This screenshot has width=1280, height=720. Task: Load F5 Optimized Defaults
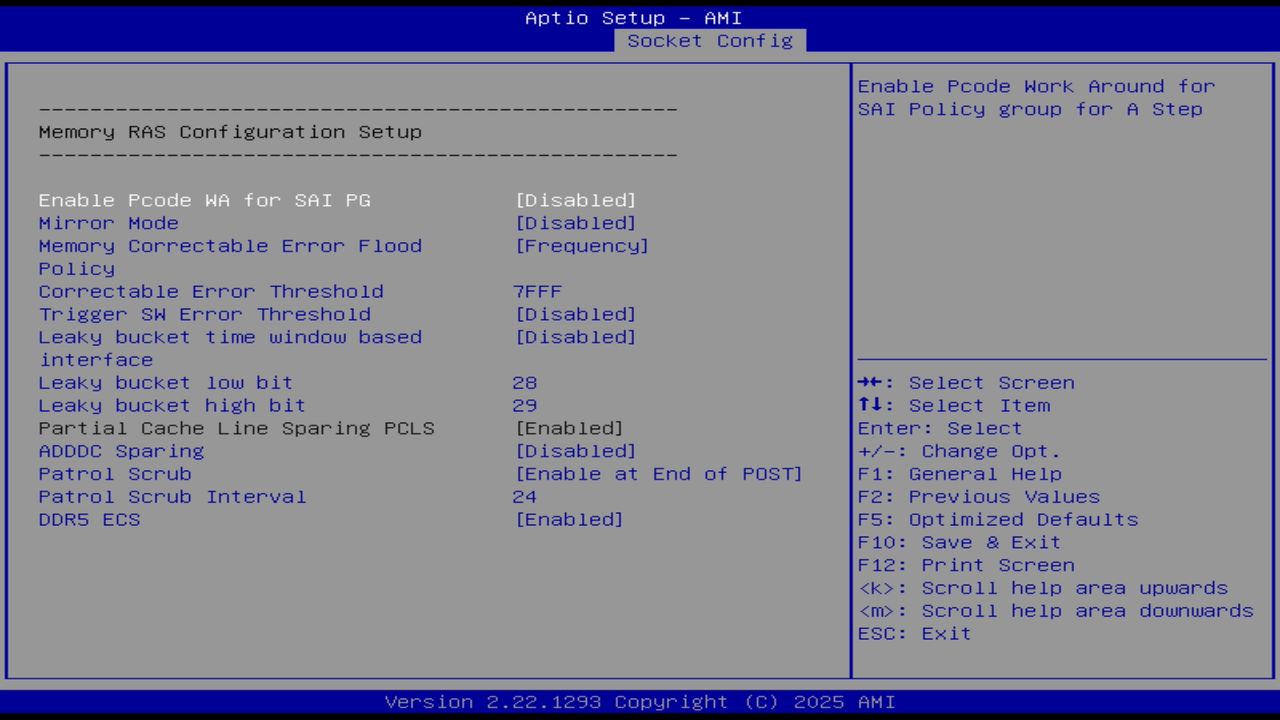point(998,519)
